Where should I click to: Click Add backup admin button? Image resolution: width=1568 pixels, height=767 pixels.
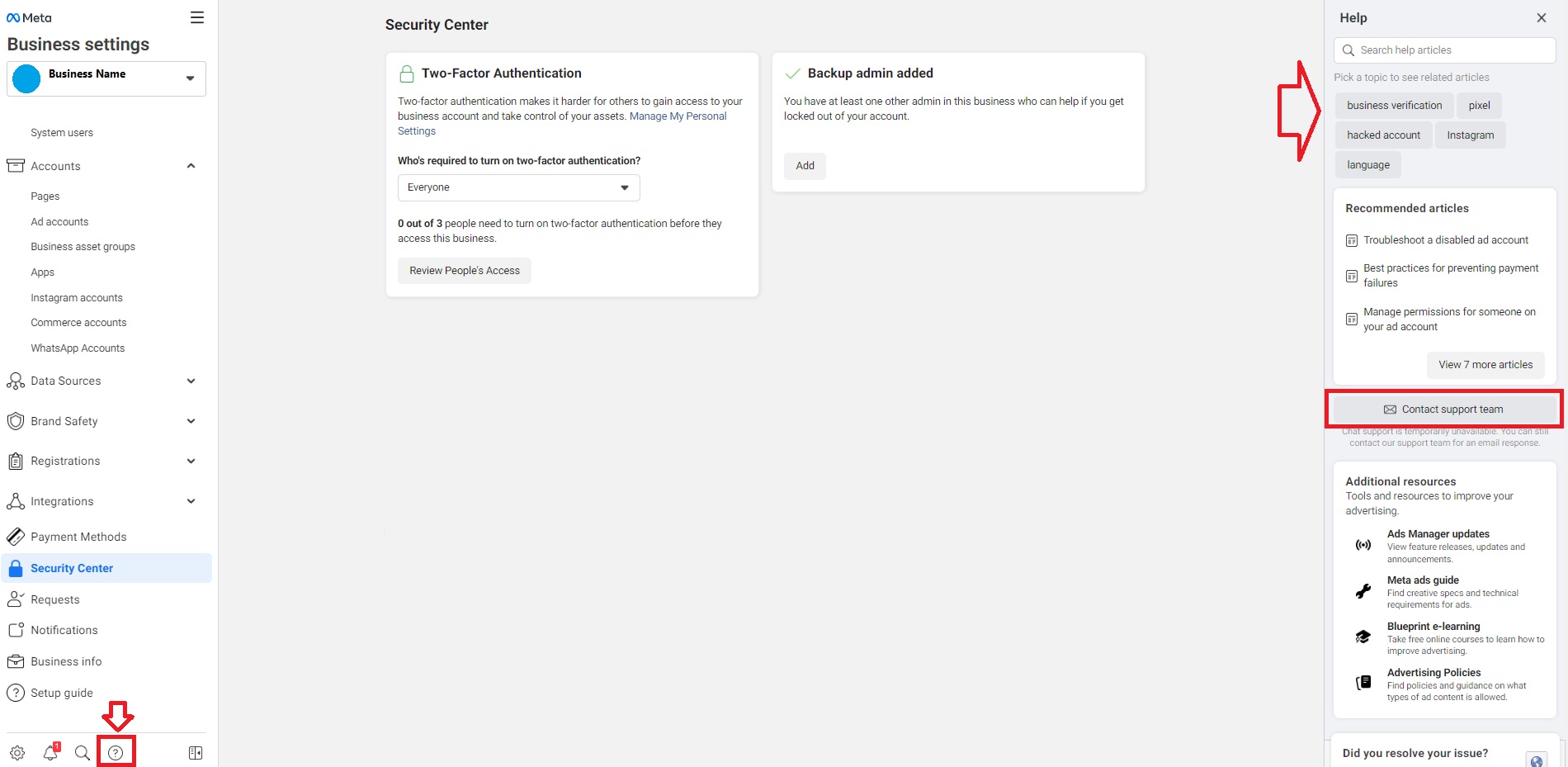pos(805,166)
